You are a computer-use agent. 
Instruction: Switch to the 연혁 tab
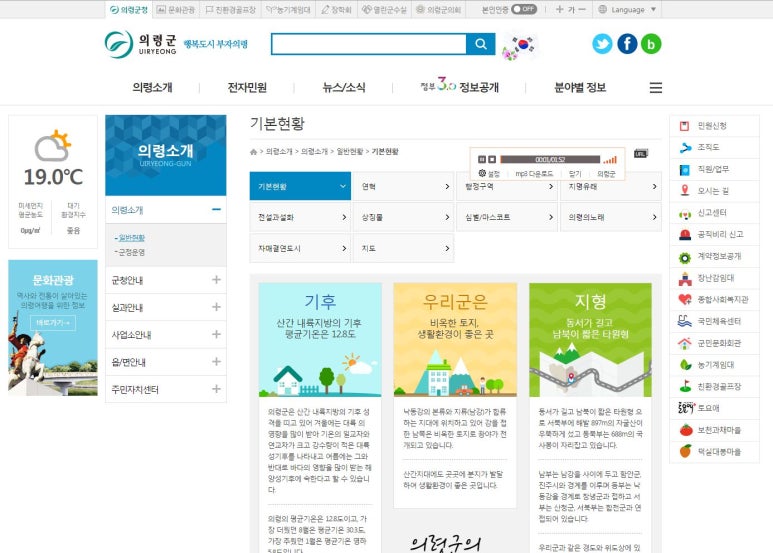click(x=403, y=186)
